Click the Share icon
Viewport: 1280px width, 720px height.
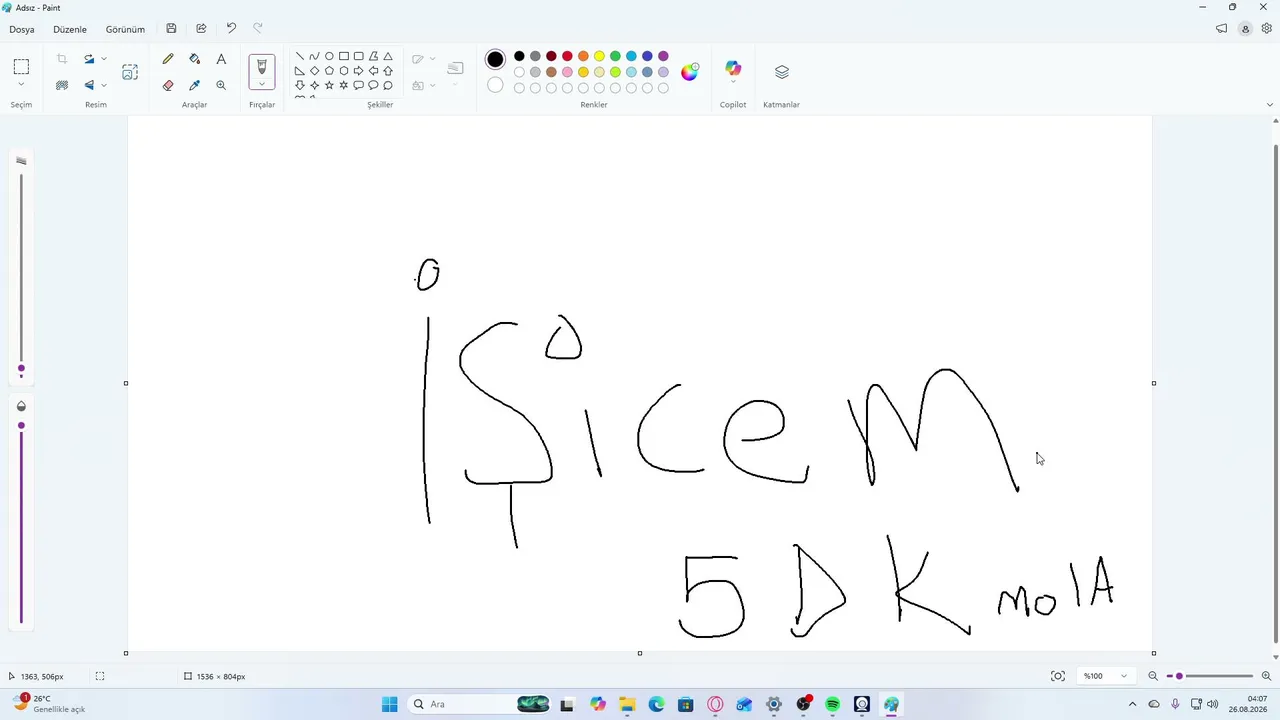(201, 29)
